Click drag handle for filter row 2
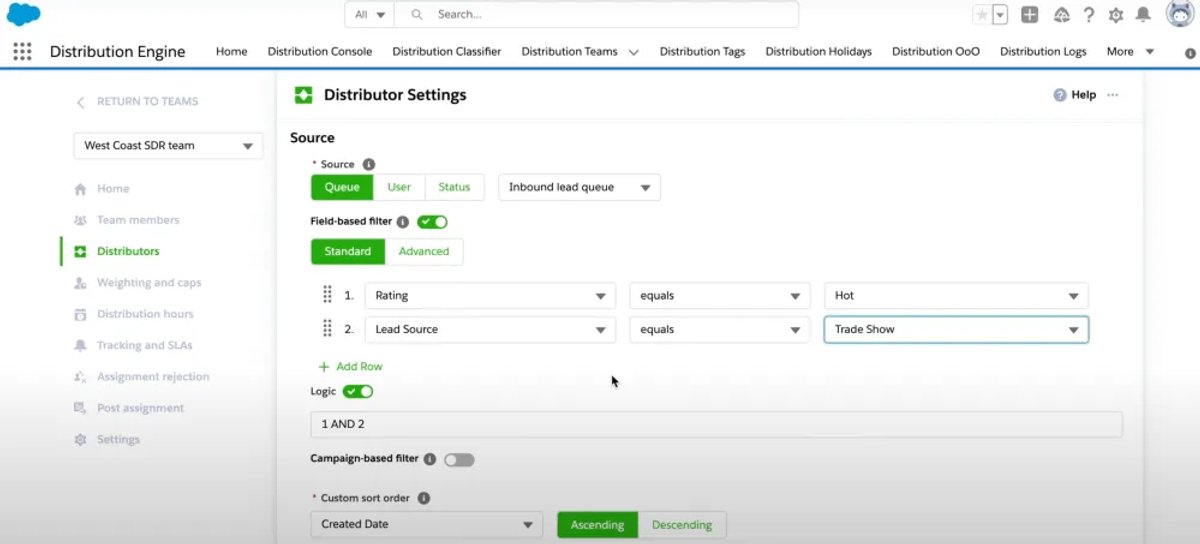The image size is (1200, 544). click(x=327, y=329)
